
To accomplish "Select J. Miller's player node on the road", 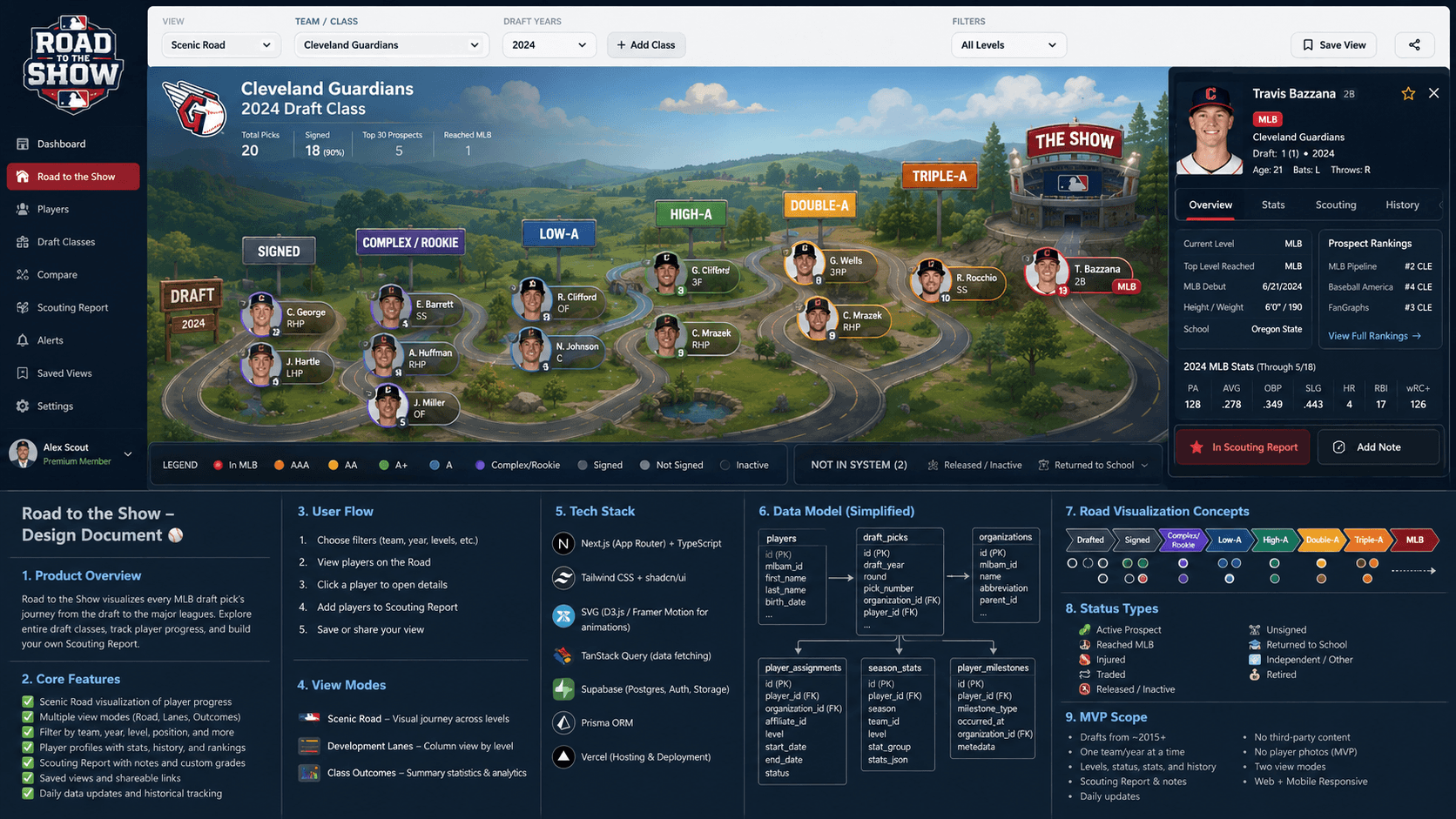I will click(414, 406).
